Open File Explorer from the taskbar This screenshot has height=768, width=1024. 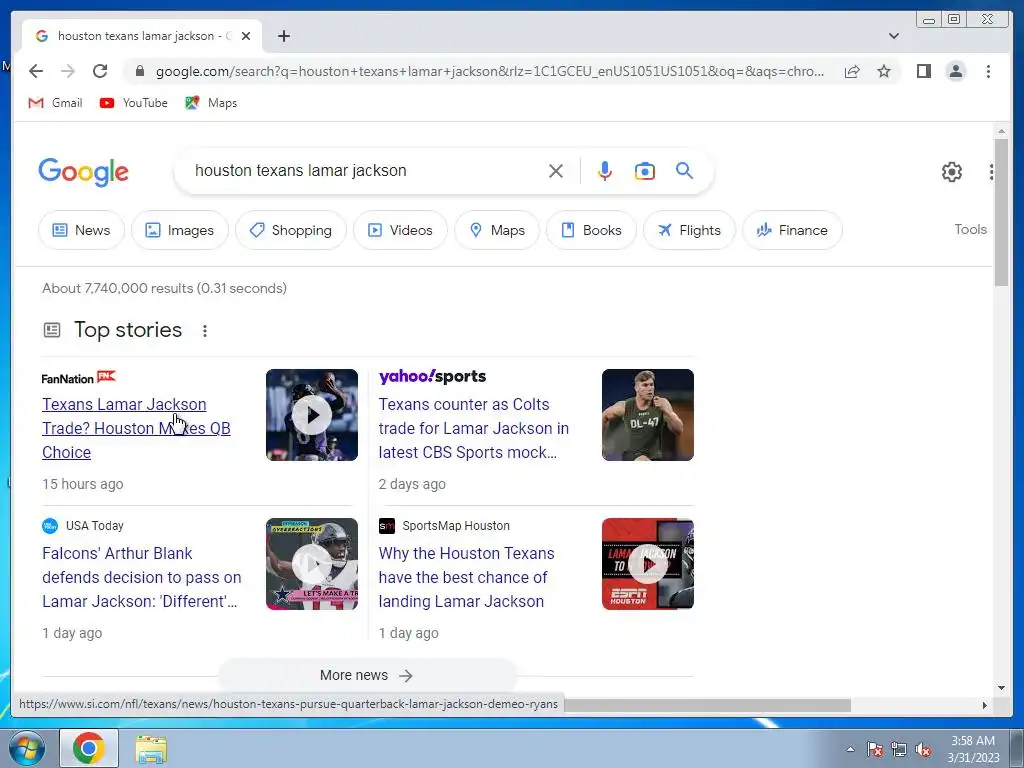click(151, 748)
